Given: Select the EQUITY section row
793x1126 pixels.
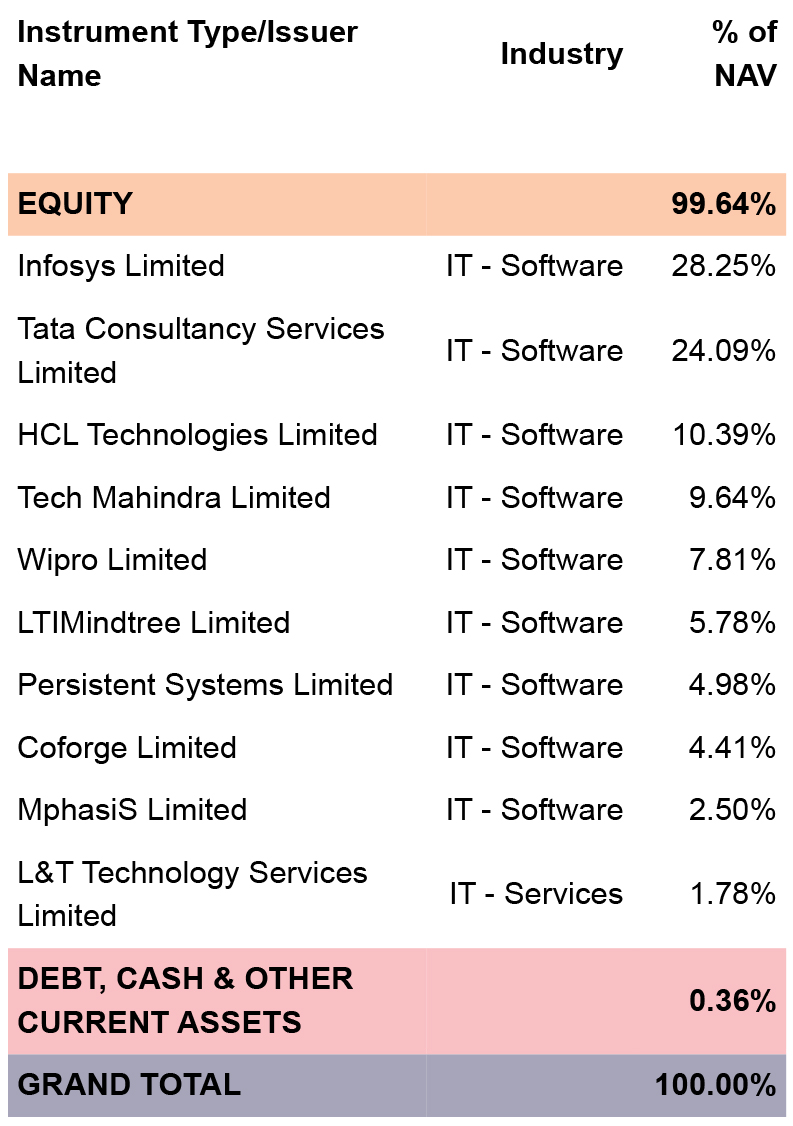Looking at the screenshot, I should click(396, 204).
